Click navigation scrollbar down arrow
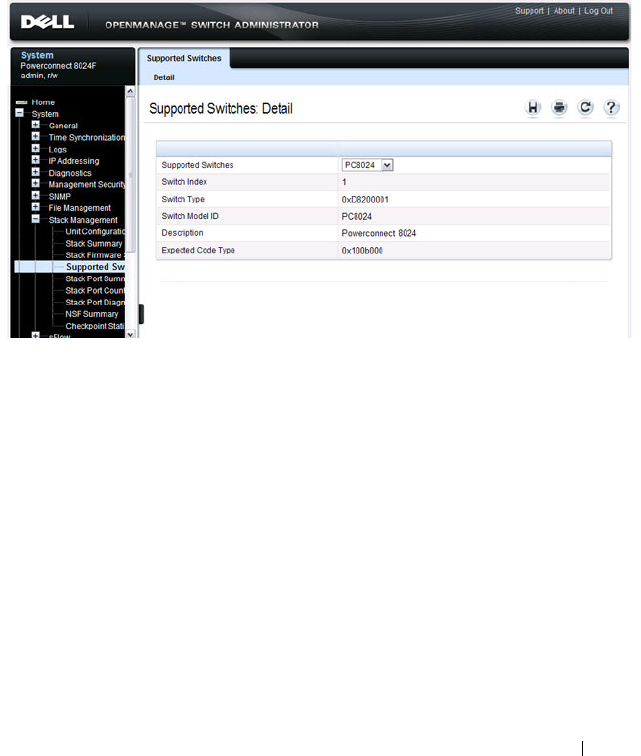Screen dimensions: 641x756 [130, 334]
